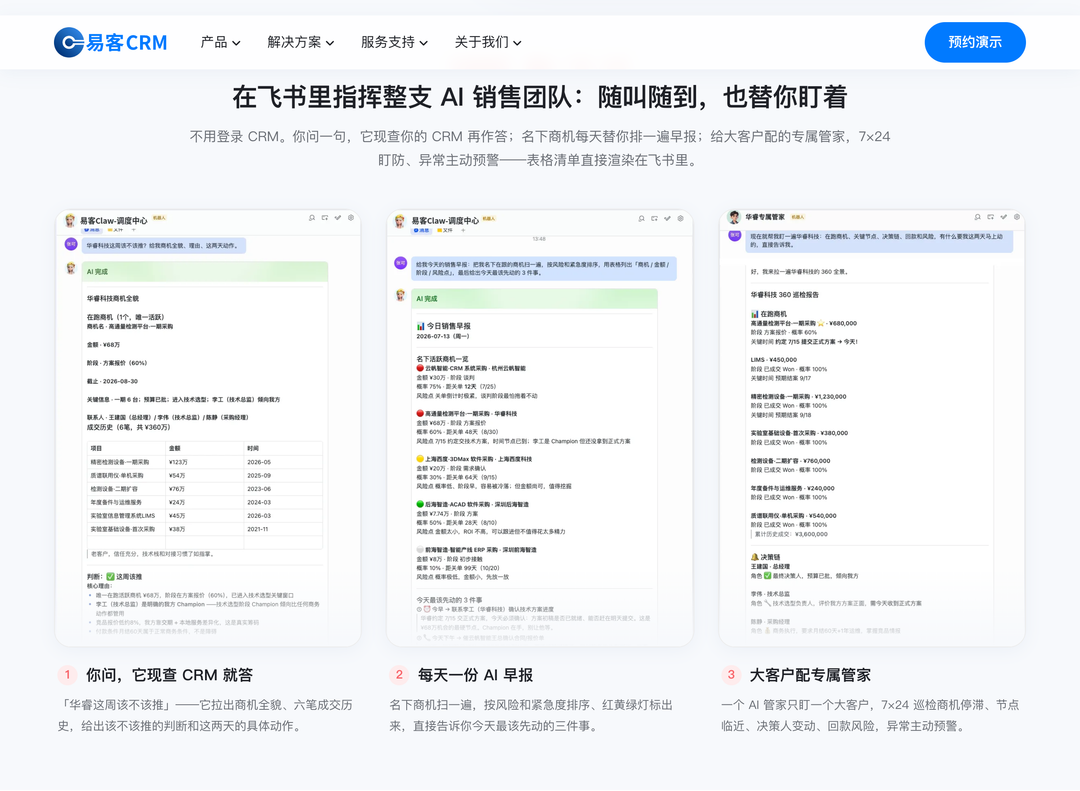Click screen-share icon in first 易客Claw-调度中心 card
This screenshot has height=791, width=1080.
325,218
